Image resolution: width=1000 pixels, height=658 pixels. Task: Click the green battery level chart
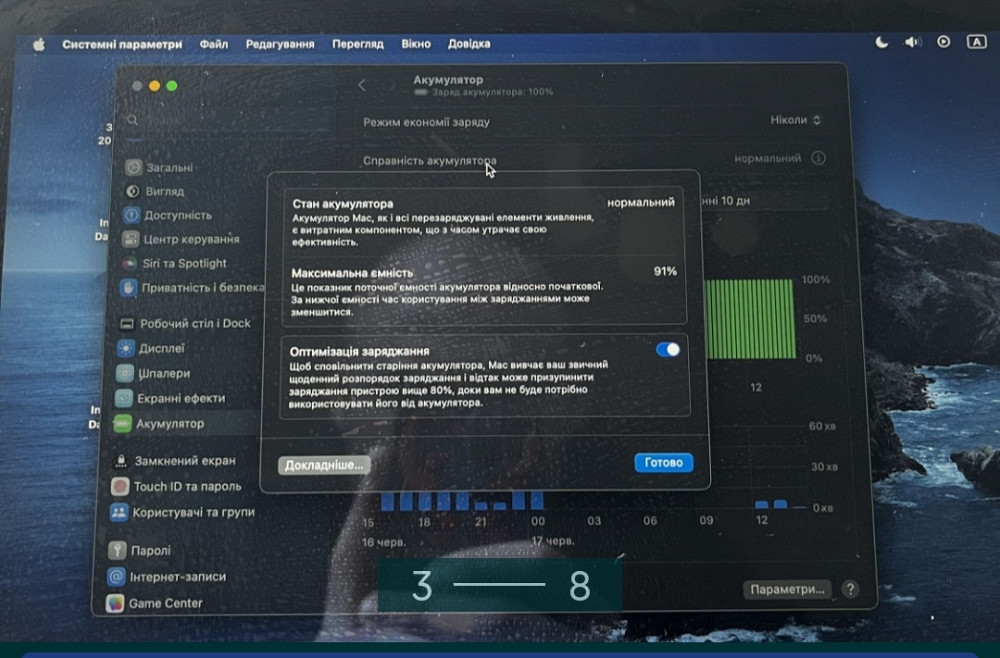[750, 319]
